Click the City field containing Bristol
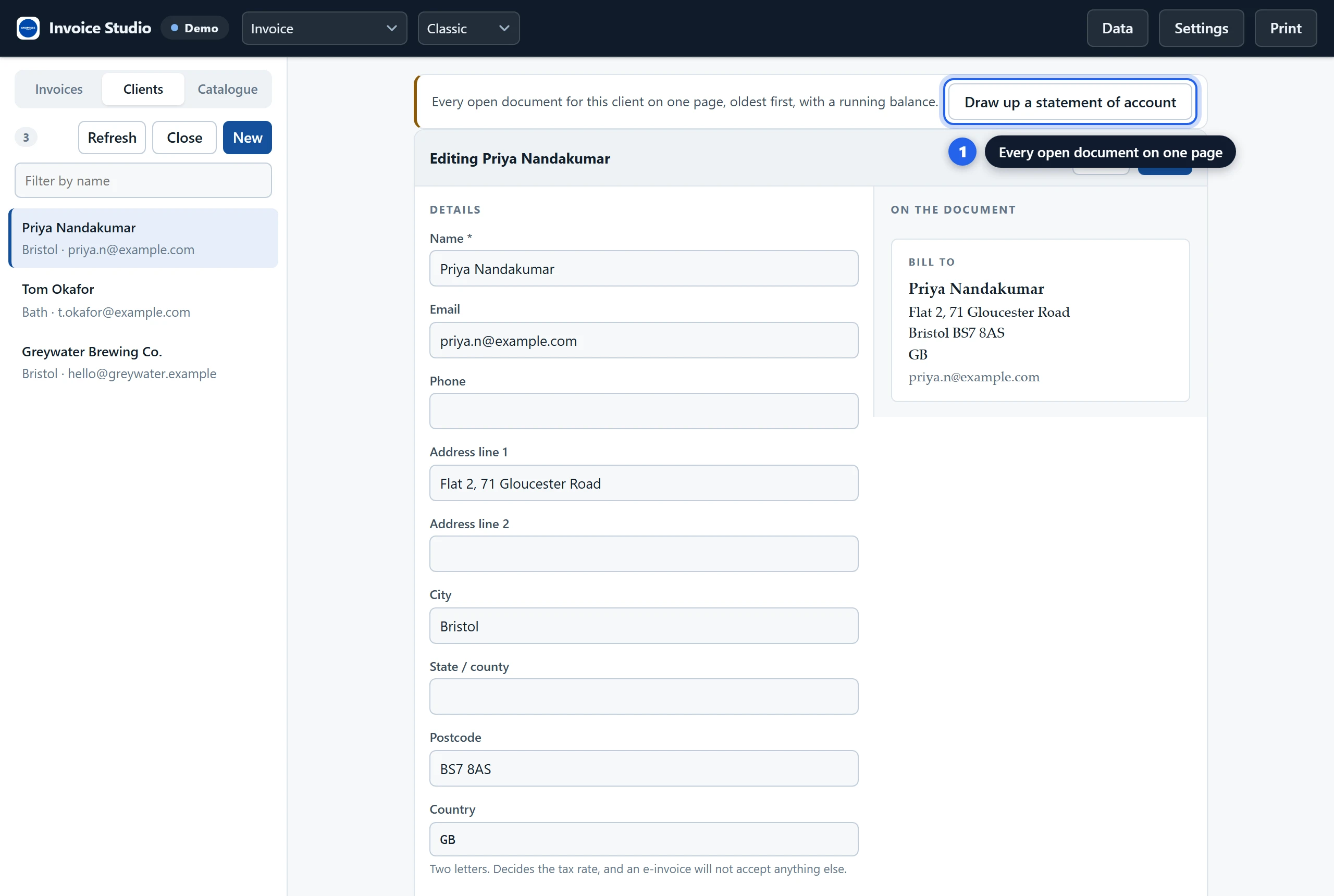The height and width of the screenshot is (896, 1334). [x=644, y=626]
